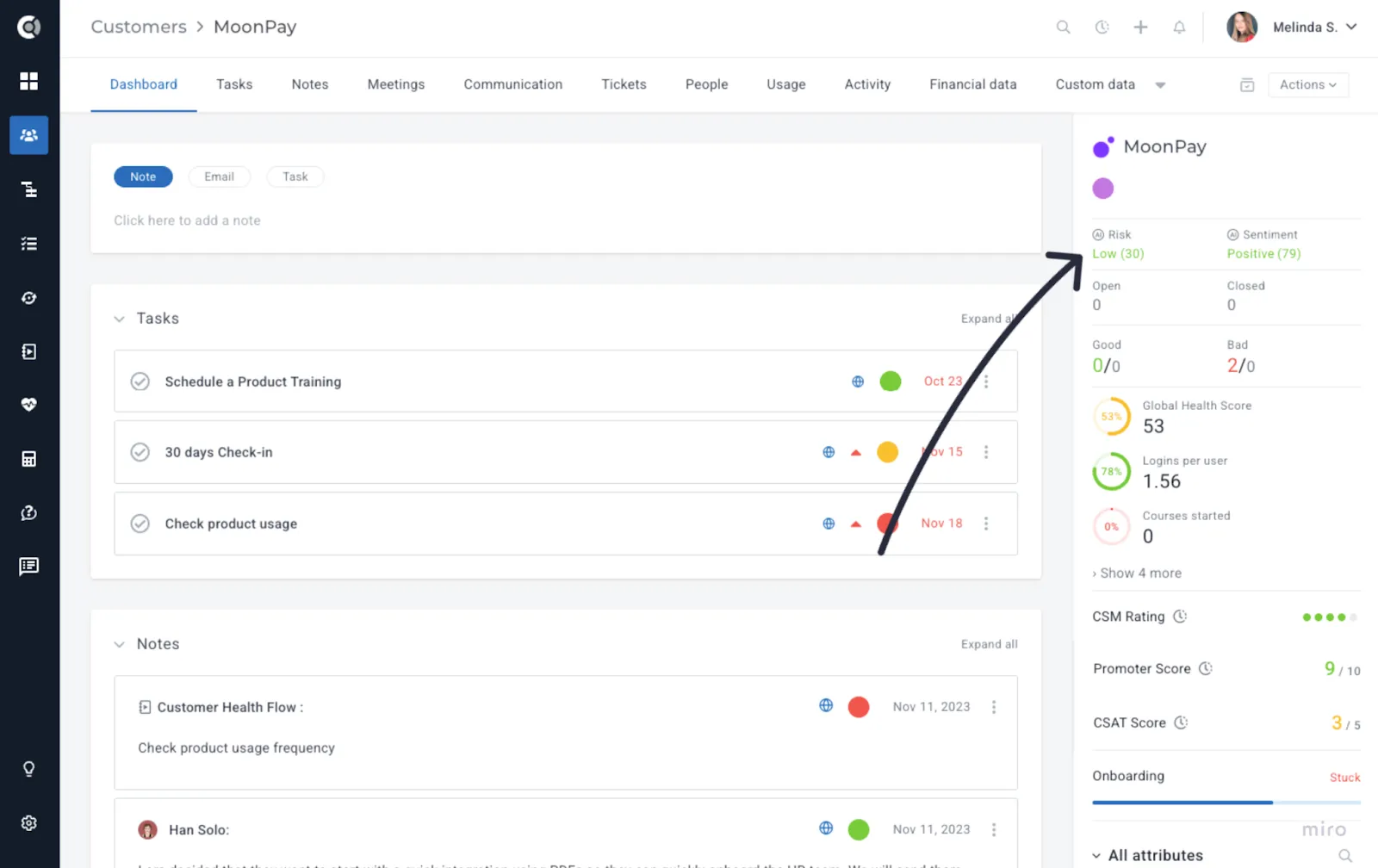The height and width of the screenshot is (868, 1378).
Task: Open the history clock next to CSM Rating
Action: coord(1180,617)
